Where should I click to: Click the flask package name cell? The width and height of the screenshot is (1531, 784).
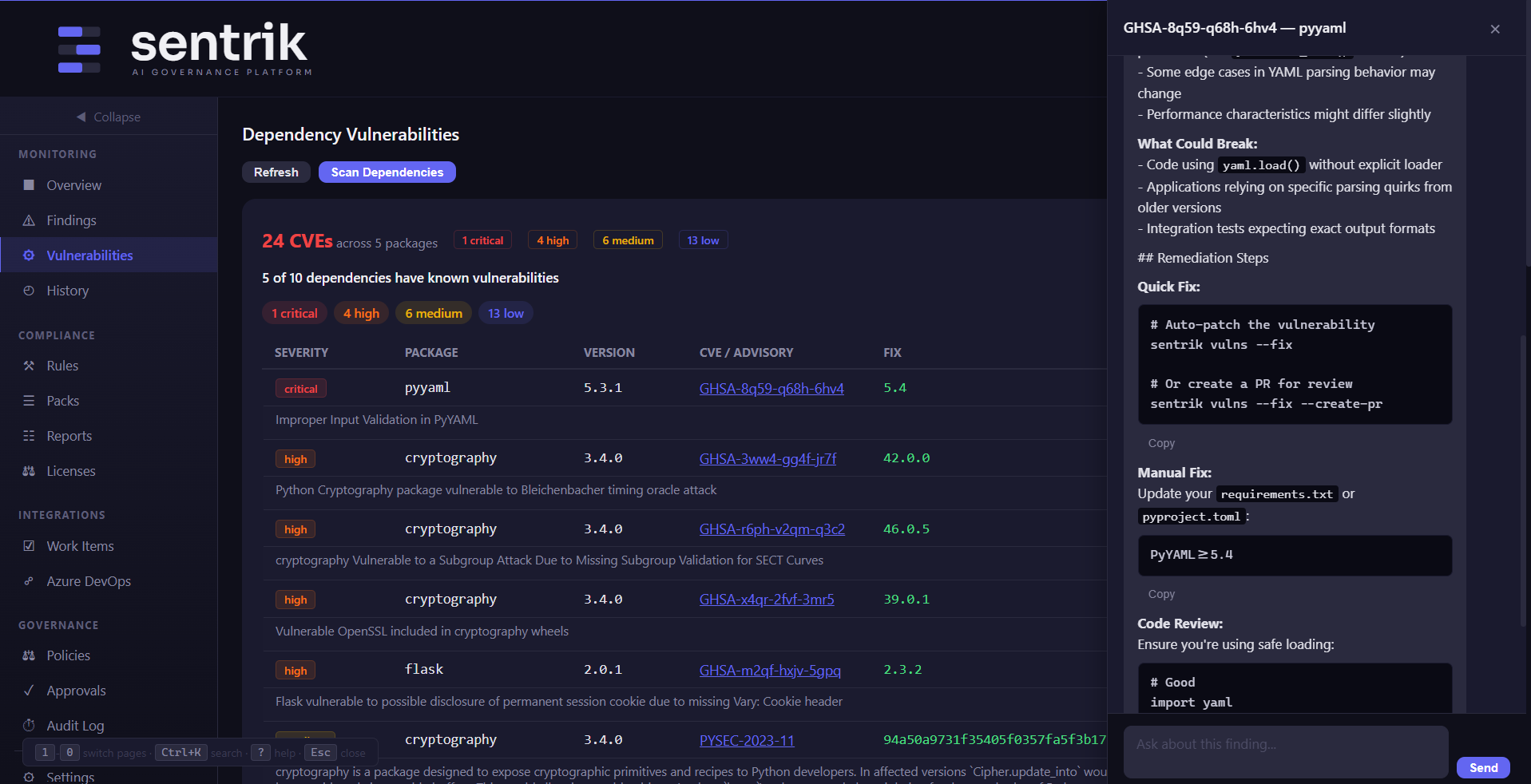pyautogui.click(x=424, y=670)
